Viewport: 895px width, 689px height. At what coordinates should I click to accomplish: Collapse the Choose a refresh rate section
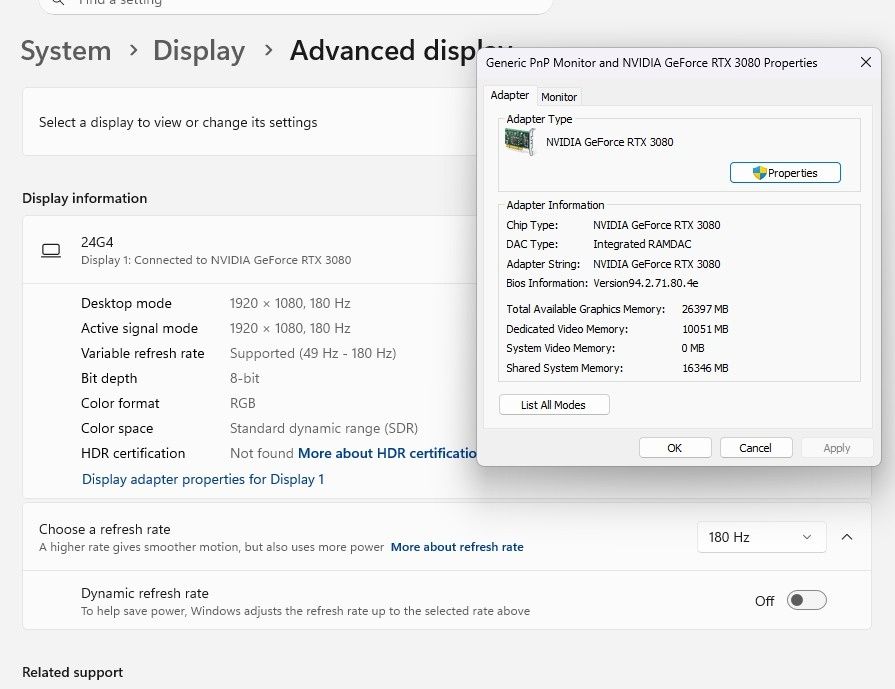point(847,537)
